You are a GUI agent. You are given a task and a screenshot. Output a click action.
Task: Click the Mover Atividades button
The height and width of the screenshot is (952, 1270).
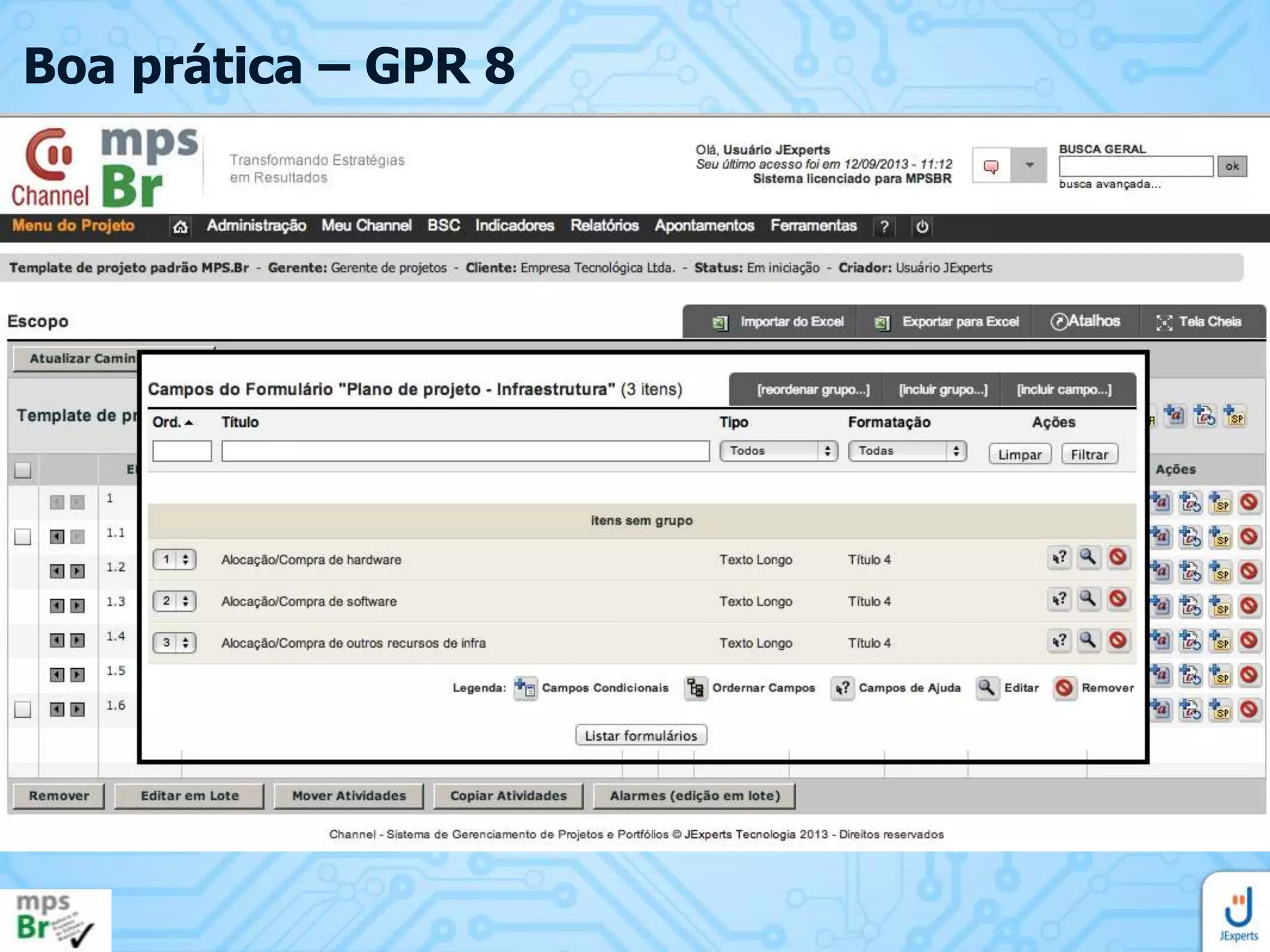click(349, 796)
